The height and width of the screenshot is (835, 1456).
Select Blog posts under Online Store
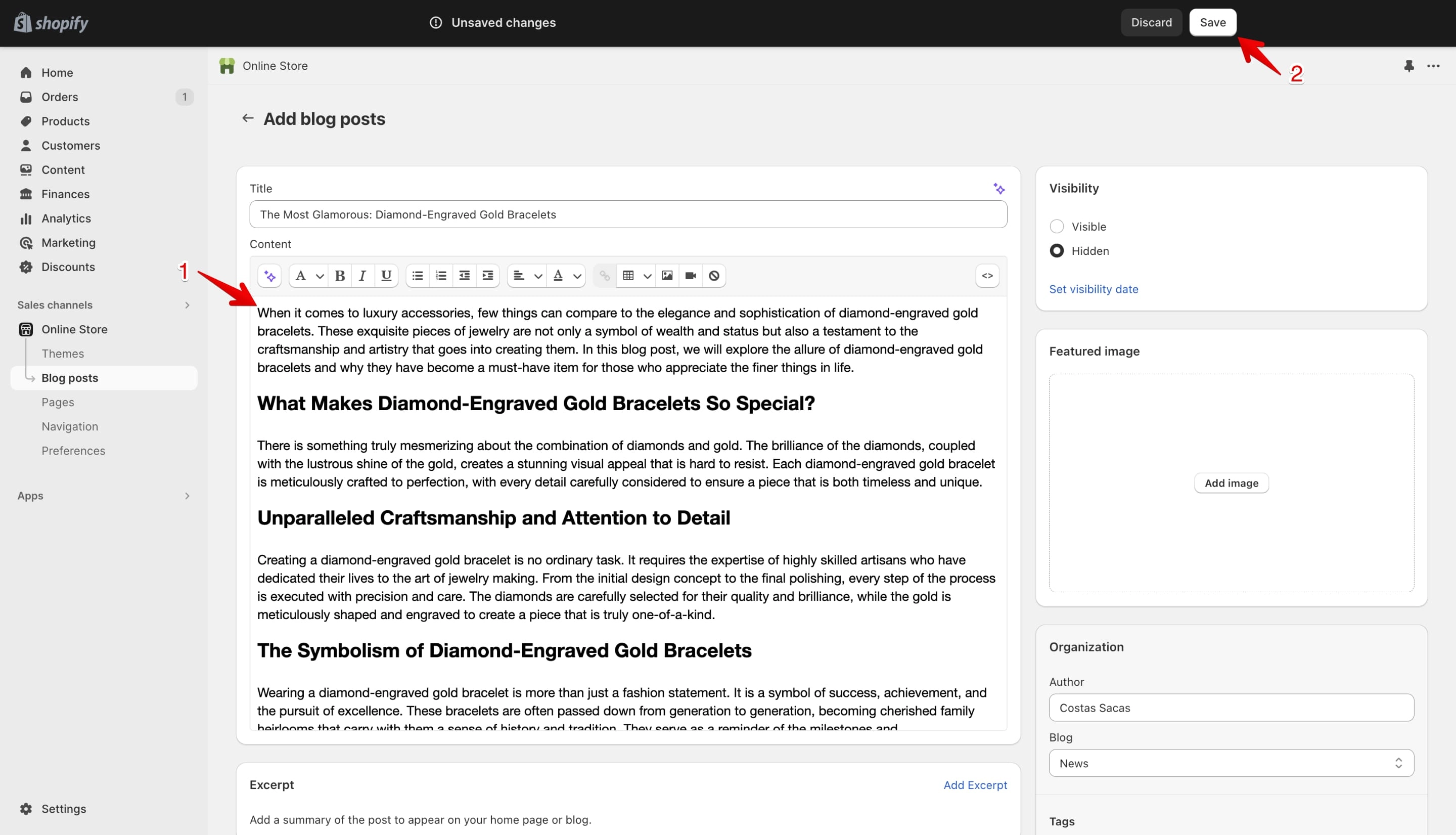pos(104,378)
